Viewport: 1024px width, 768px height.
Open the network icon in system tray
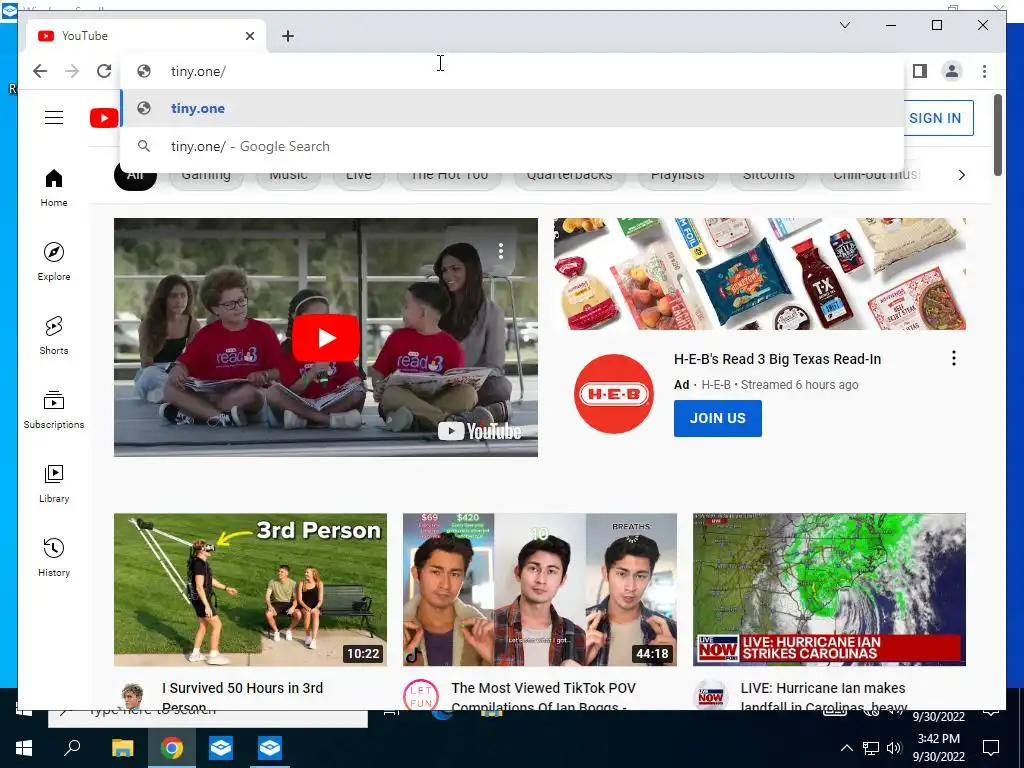[870, 748]
